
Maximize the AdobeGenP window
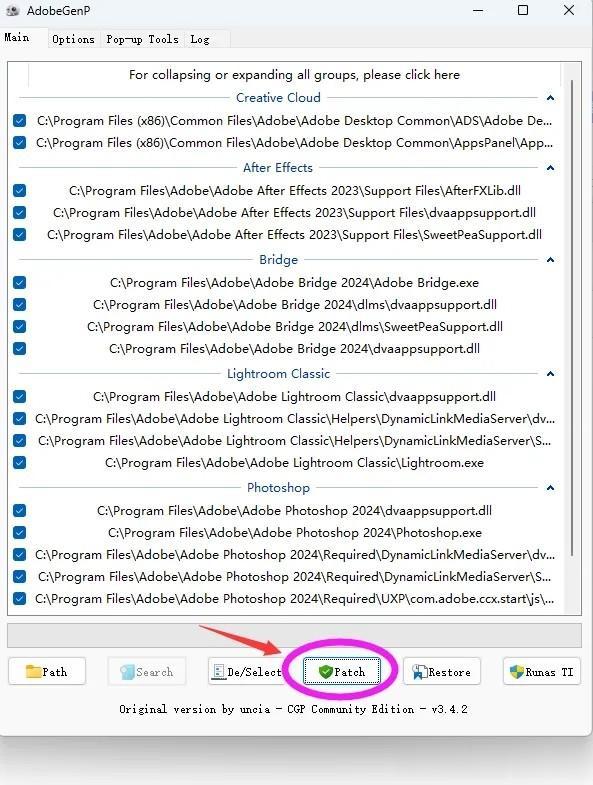(523, 11)
